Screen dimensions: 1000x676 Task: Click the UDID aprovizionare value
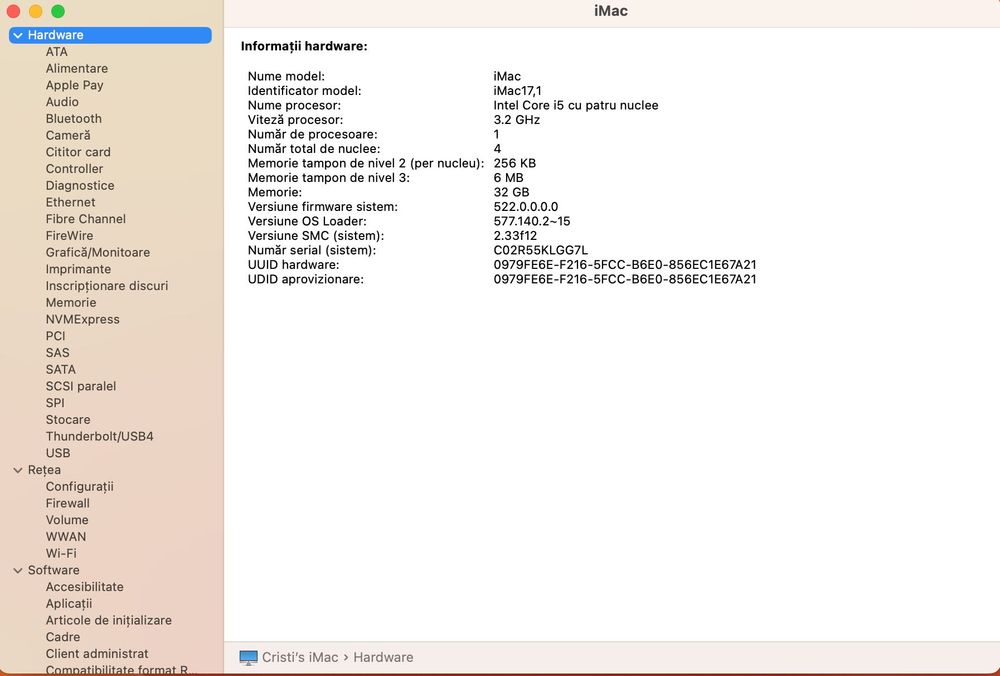(x=625, y=279)
